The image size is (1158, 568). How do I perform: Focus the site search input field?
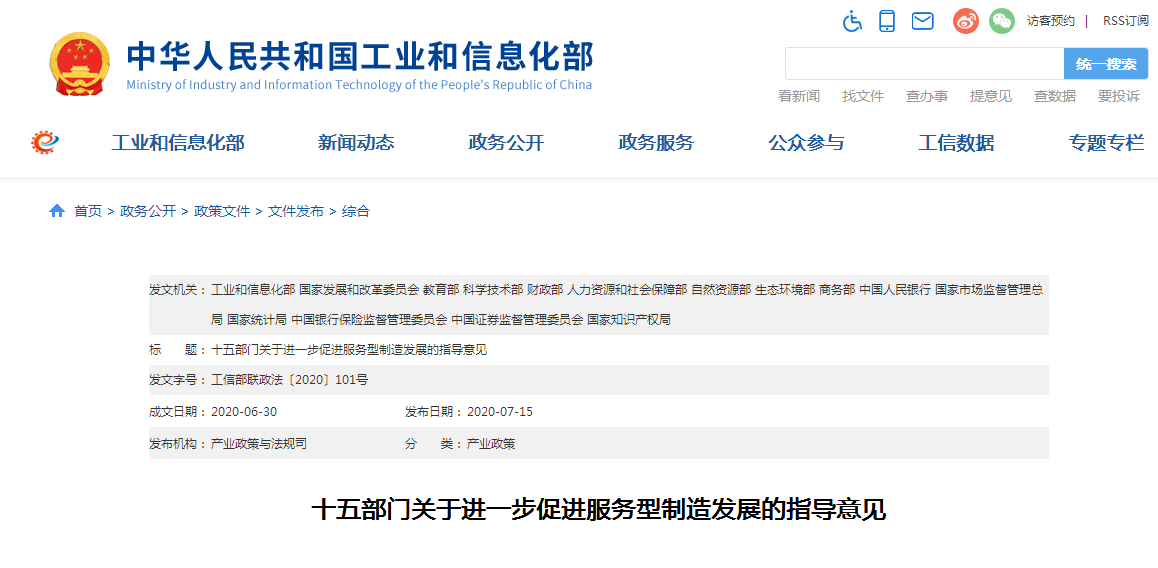[x=924, y=64]
